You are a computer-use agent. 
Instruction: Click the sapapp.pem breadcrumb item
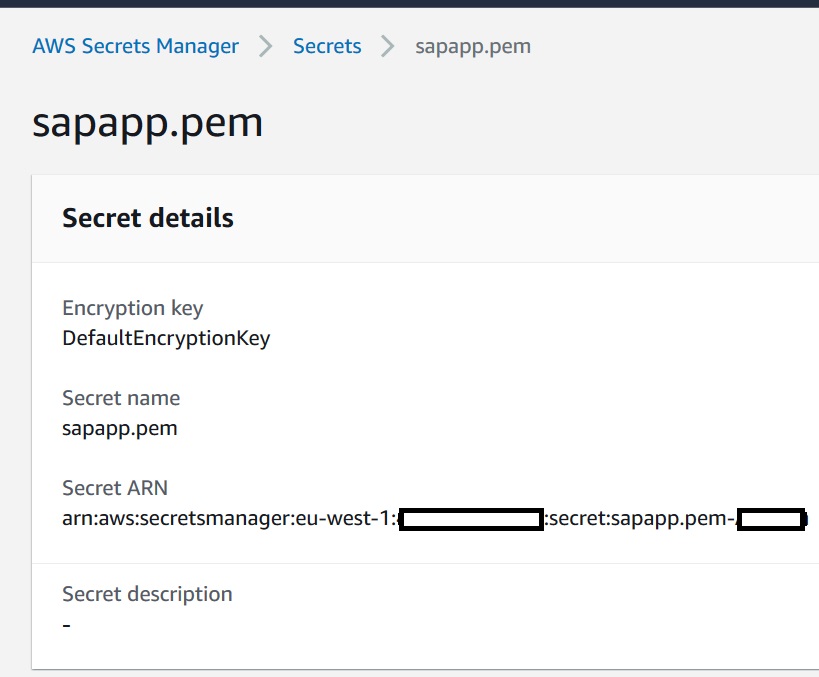coord(473,47)
